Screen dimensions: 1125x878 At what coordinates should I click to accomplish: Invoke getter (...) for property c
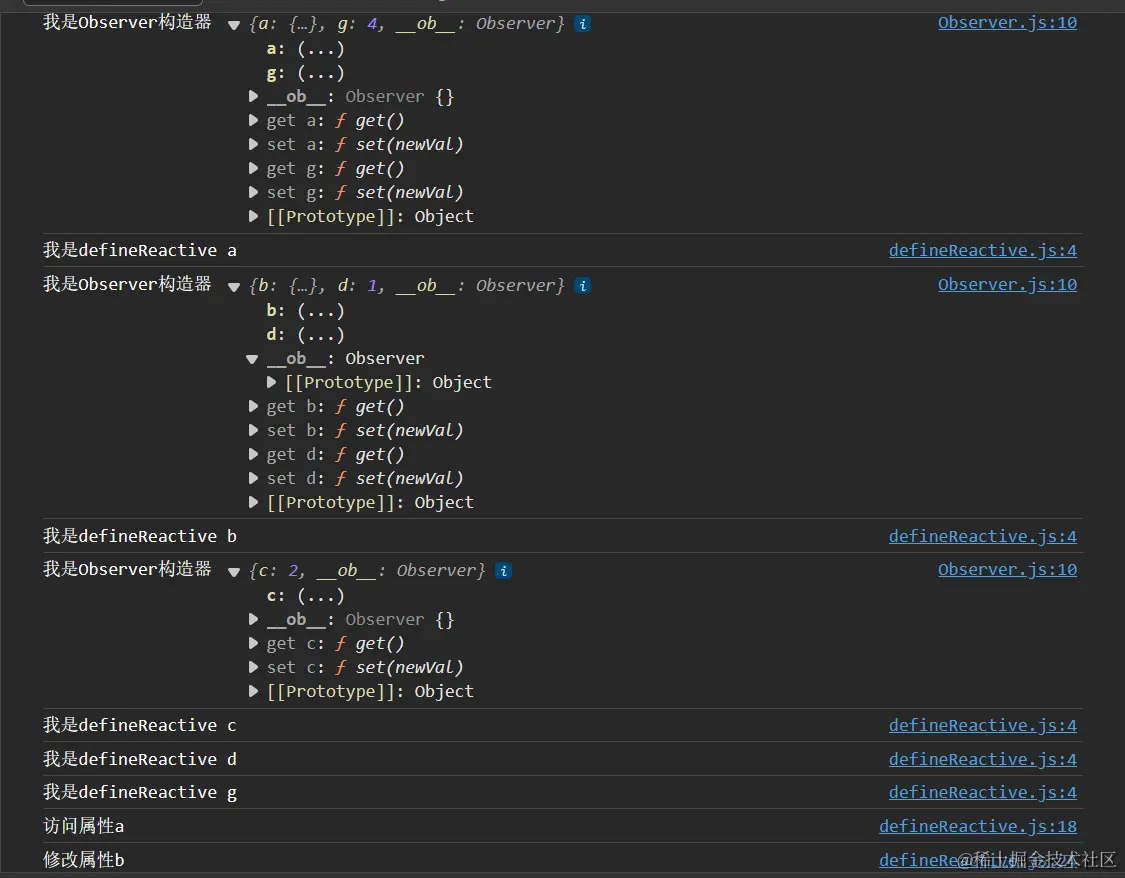321,596
